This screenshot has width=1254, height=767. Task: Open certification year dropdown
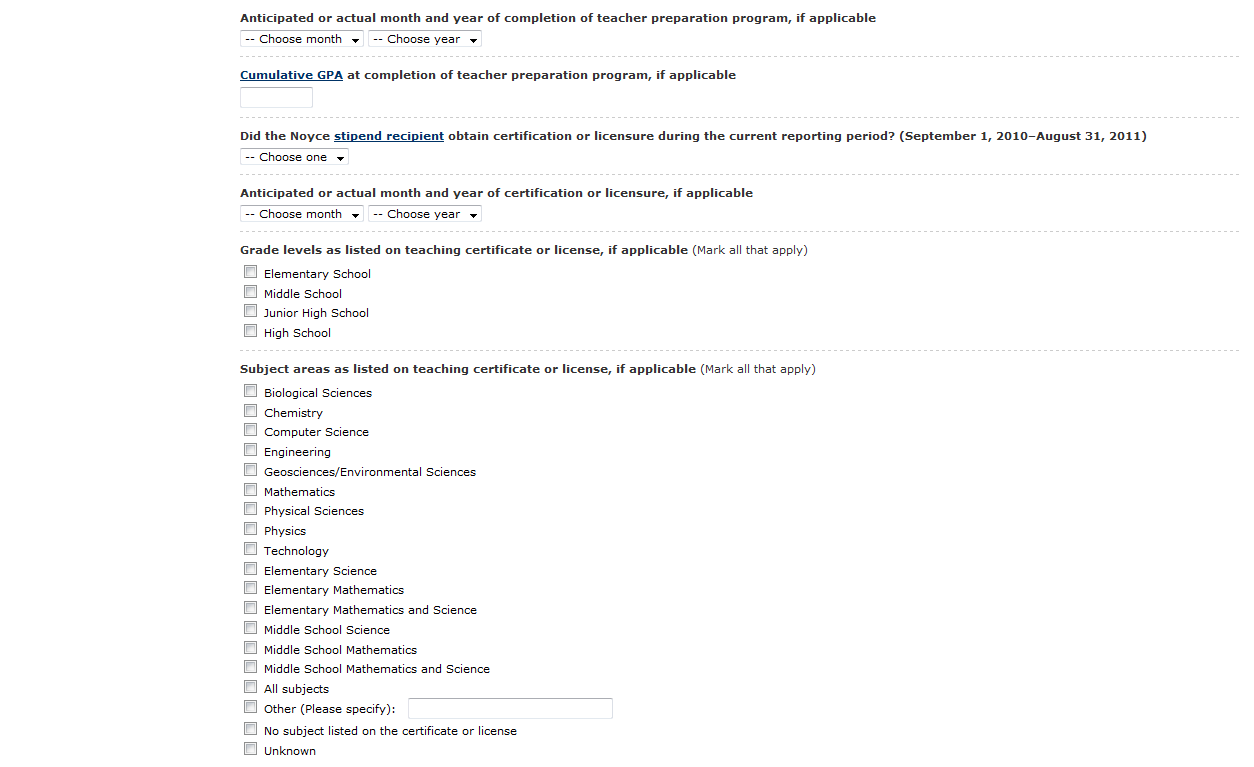click(x=425, y=214)
